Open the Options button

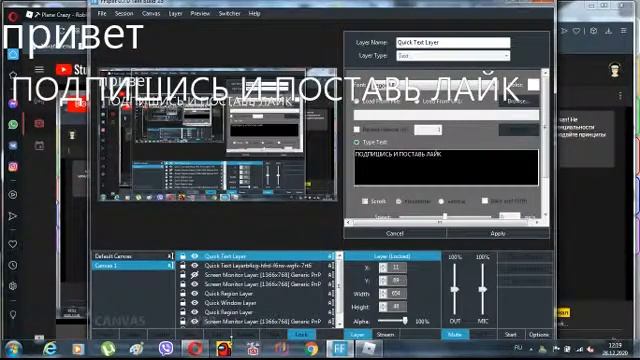[x=539, y=334]
